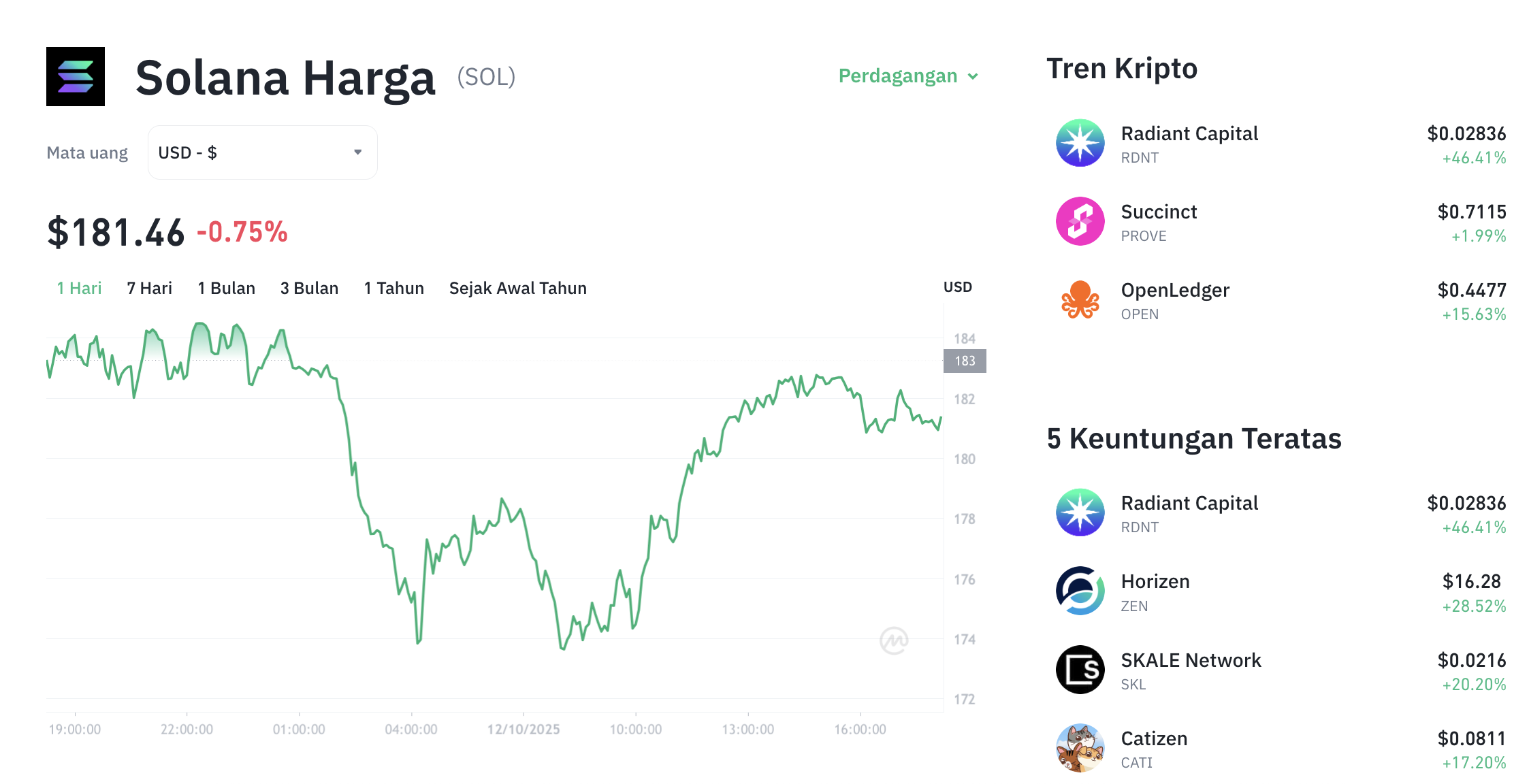The width and height of the screenshot is (1529, 784).
Task: Click the Radiant Capital icon under Tren Kripto
Action: coord(1080,143)
